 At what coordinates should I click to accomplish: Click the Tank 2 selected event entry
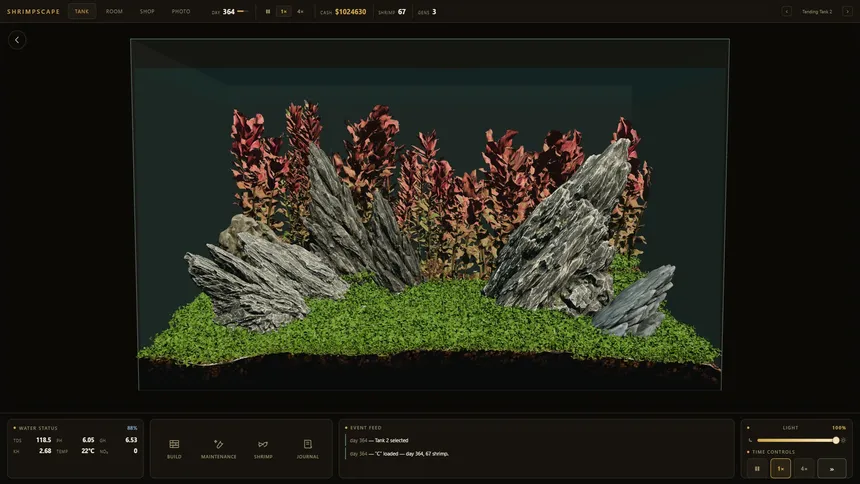[x=379, y=440]
